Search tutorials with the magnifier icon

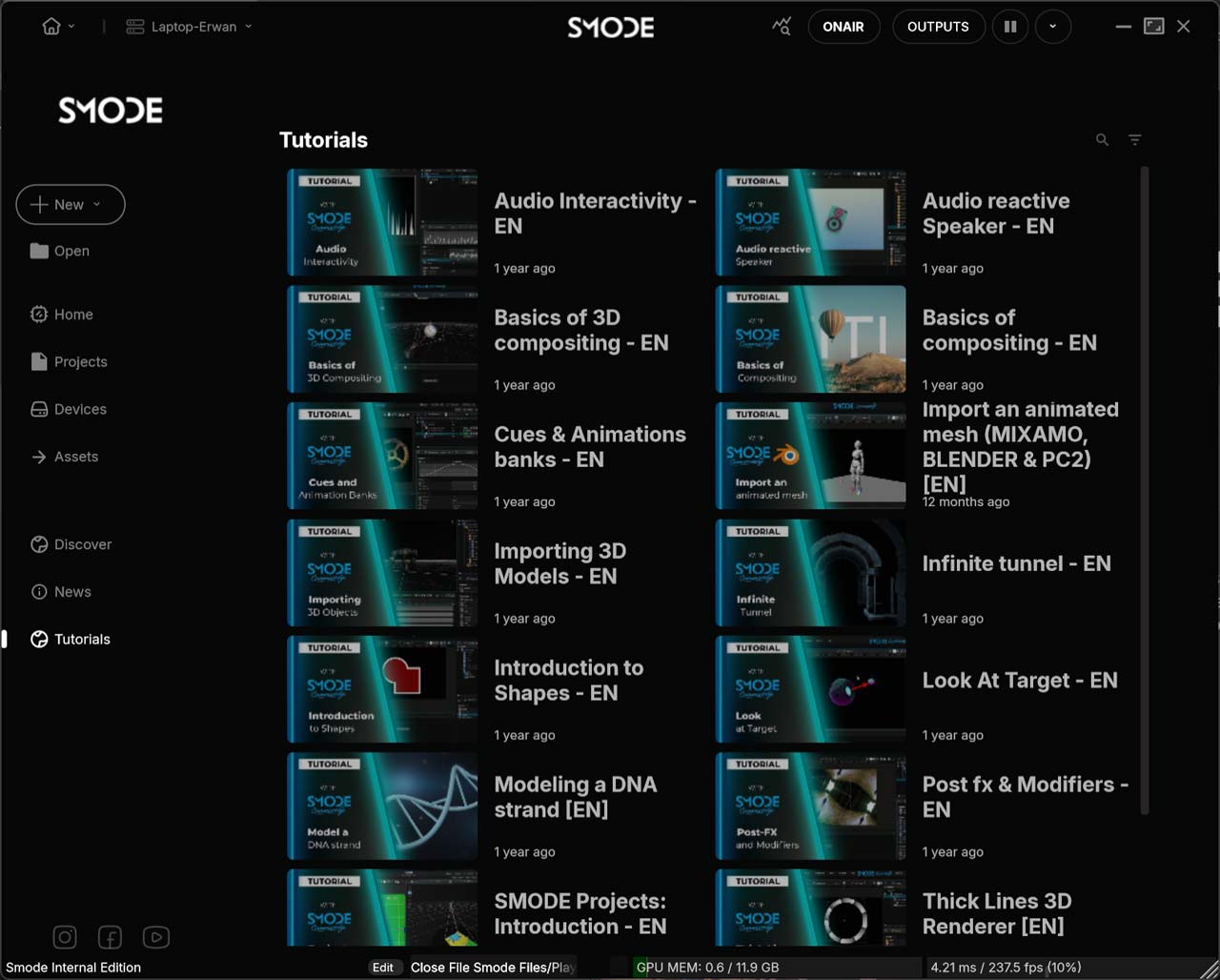pyautogui.click(x=1102, y=140)
